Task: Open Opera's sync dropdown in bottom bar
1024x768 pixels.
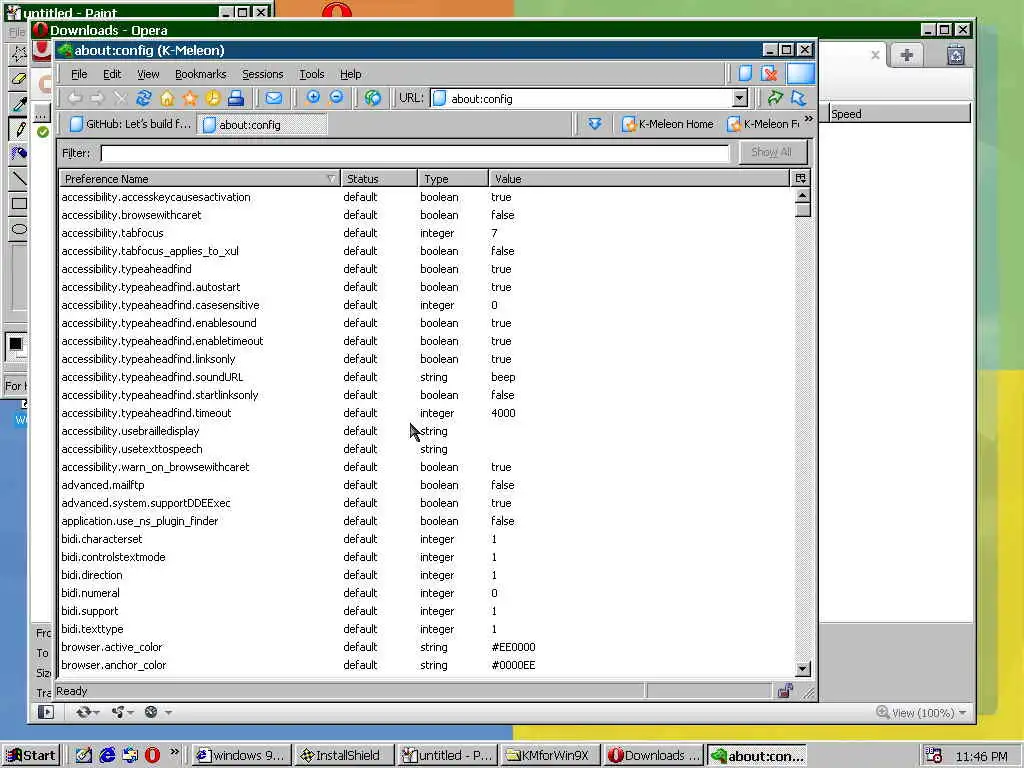Action: [88, 712]
